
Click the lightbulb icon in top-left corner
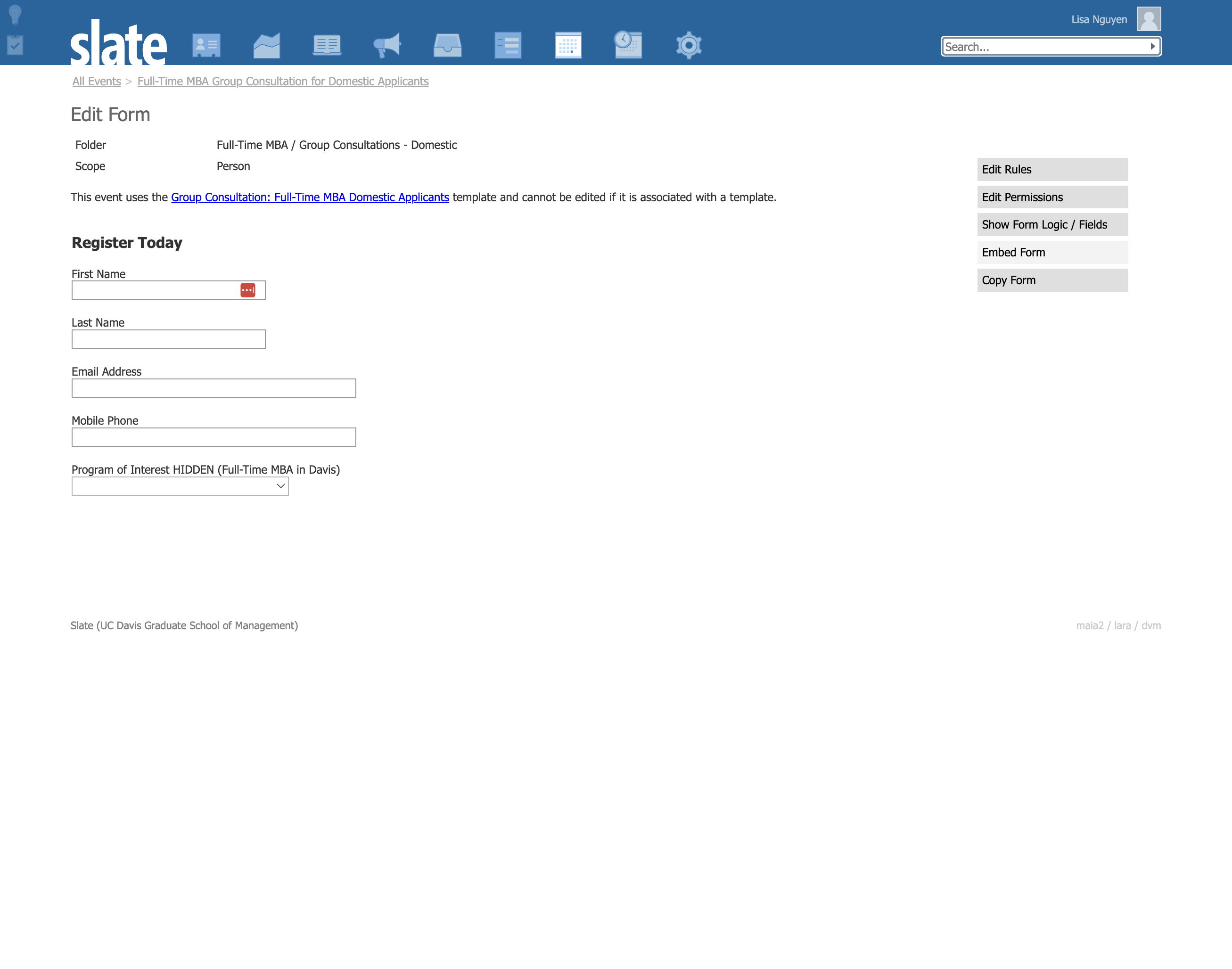click(15, 15)
